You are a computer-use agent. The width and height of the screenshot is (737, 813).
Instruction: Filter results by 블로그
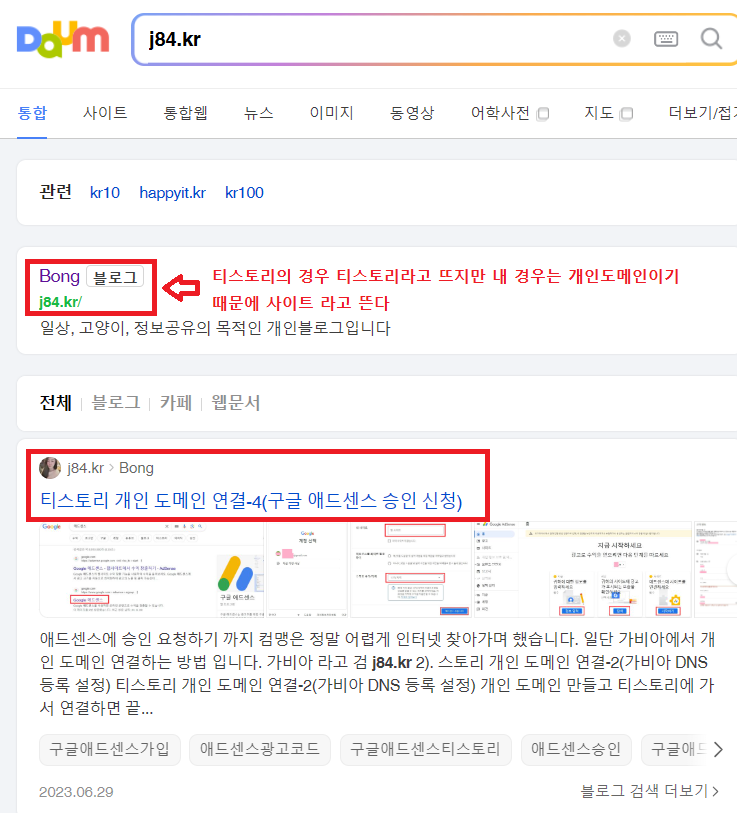[x=116, y=403]
